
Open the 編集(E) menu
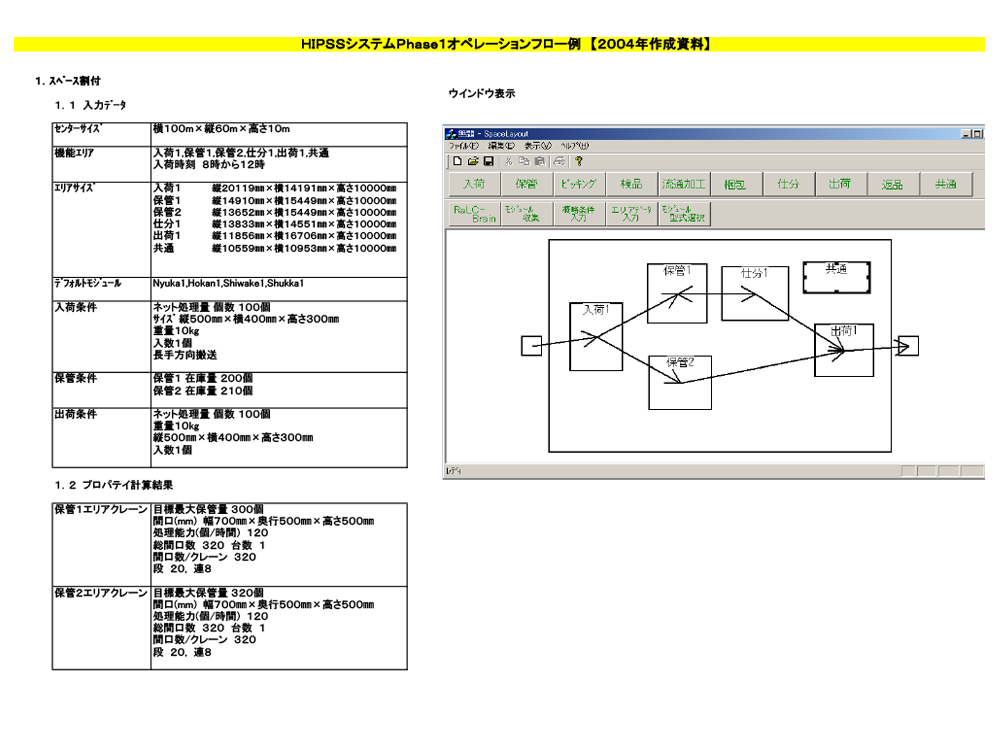point(501,146)
